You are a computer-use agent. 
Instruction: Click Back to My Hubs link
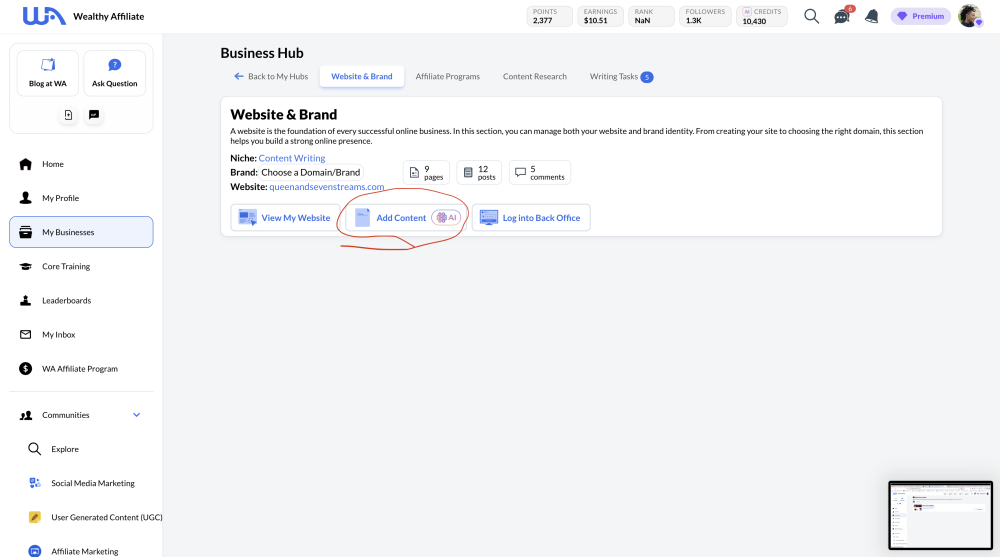click(271, 77)
